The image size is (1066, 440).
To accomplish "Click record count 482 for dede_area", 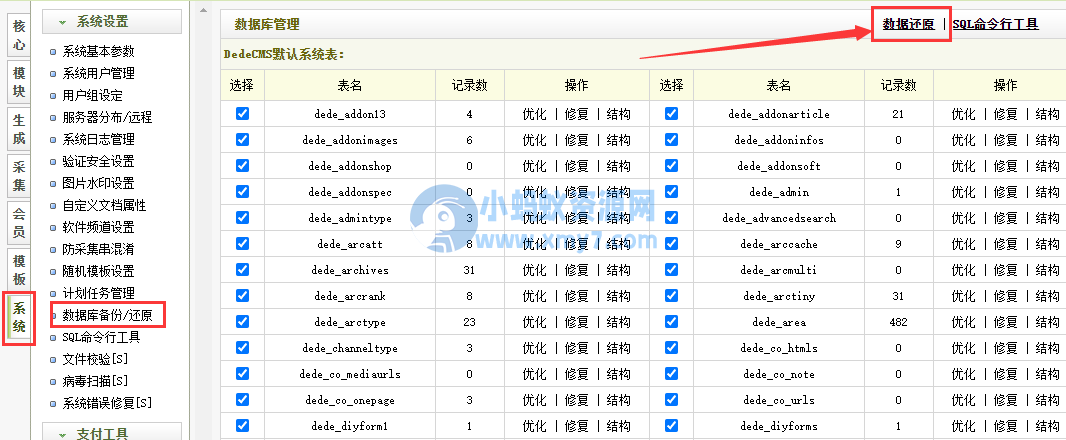I will click(898, 322).
